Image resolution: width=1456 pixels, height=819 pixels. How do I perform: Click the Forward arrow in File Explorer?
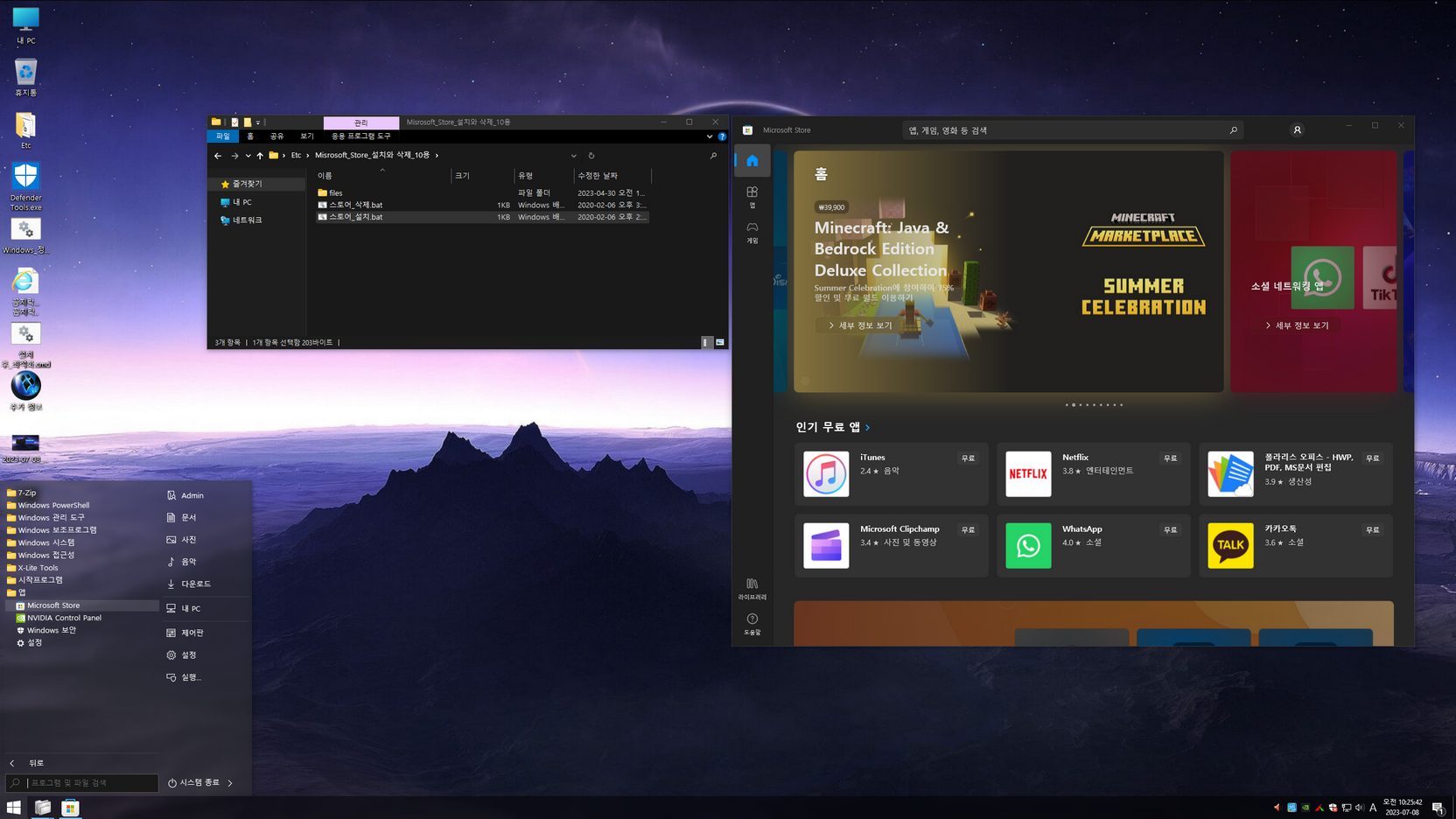coord(234,156)
